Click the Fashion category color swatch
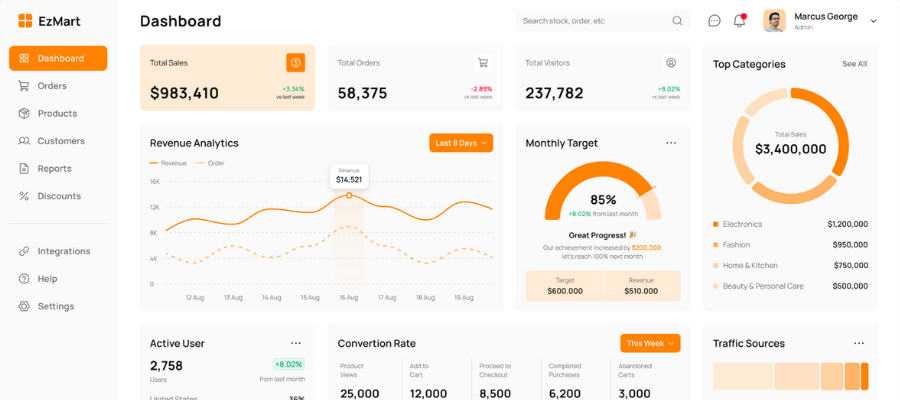900x400 pixels. [715, 245]
